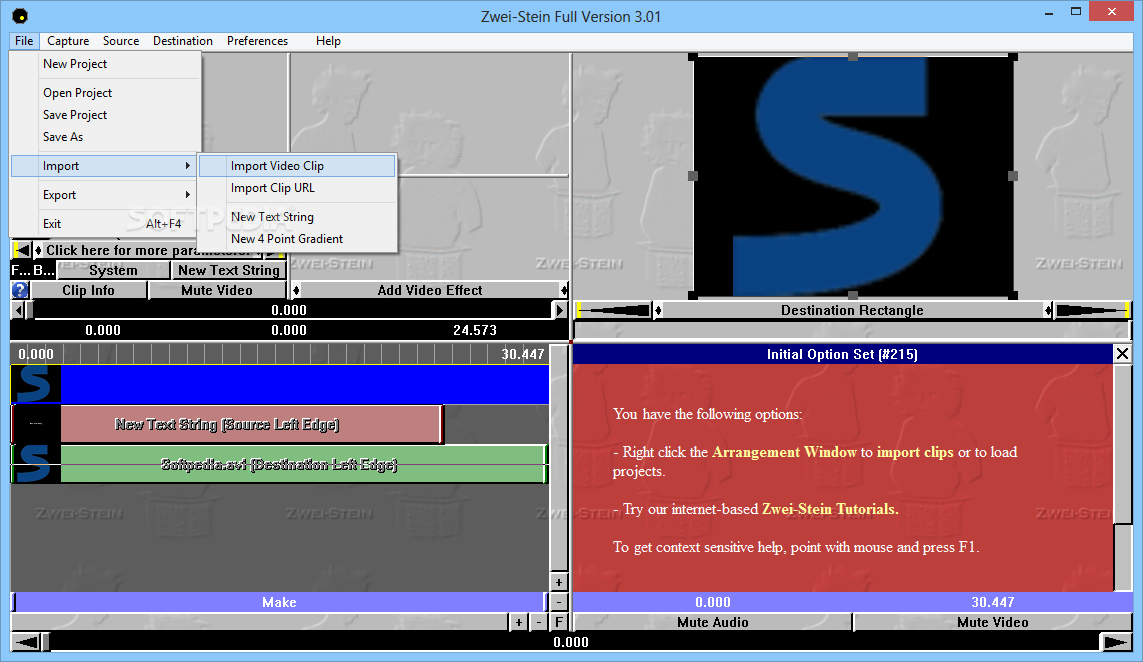Click the left arrow of the clip position scrollbar
1143x662 pixels.
pos(17,310)
